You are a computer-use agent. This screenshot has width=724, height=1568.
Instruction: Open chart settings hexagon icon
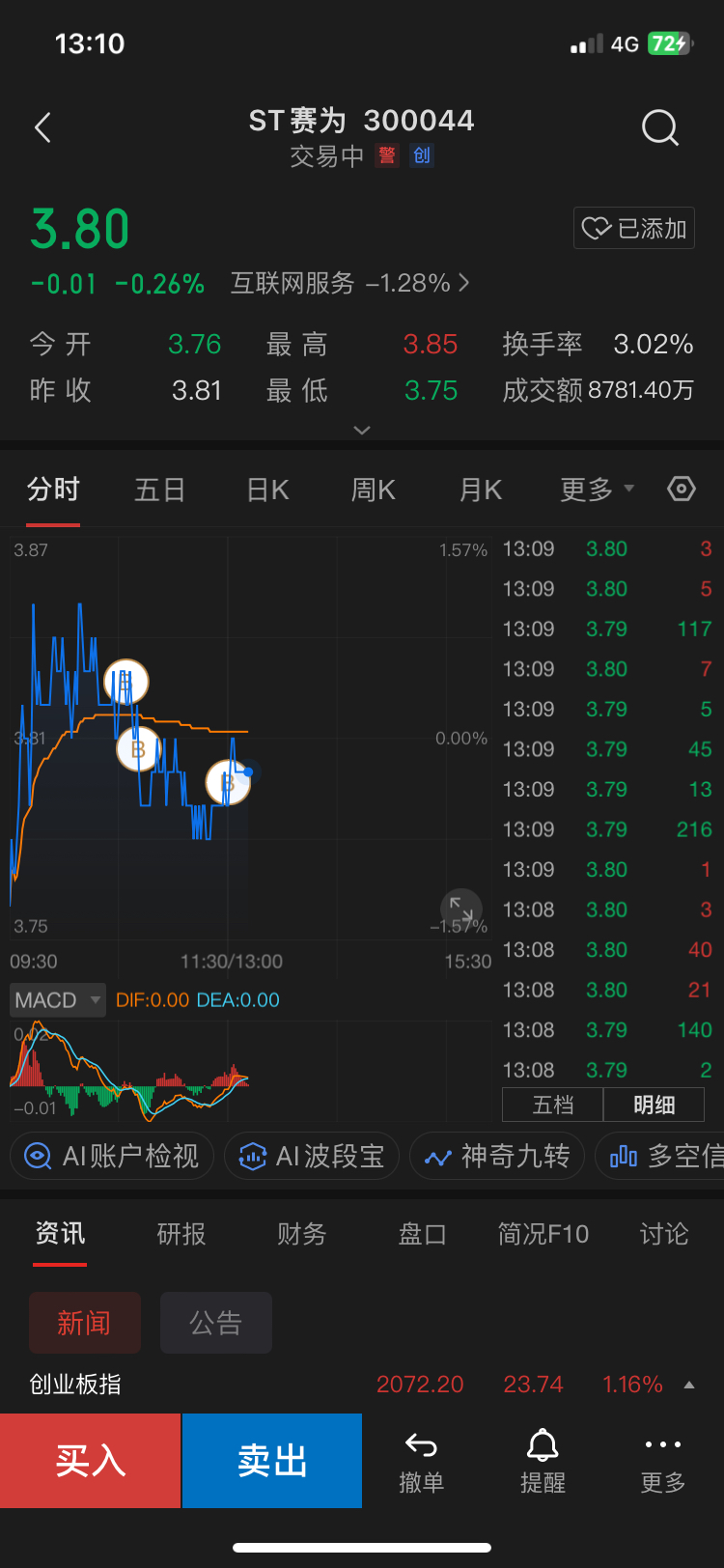point(682,490)
